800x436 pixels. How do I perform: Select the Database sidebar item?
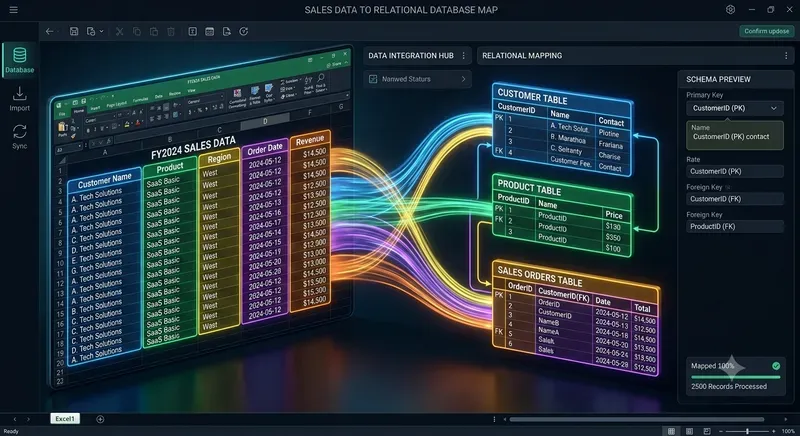19,60
